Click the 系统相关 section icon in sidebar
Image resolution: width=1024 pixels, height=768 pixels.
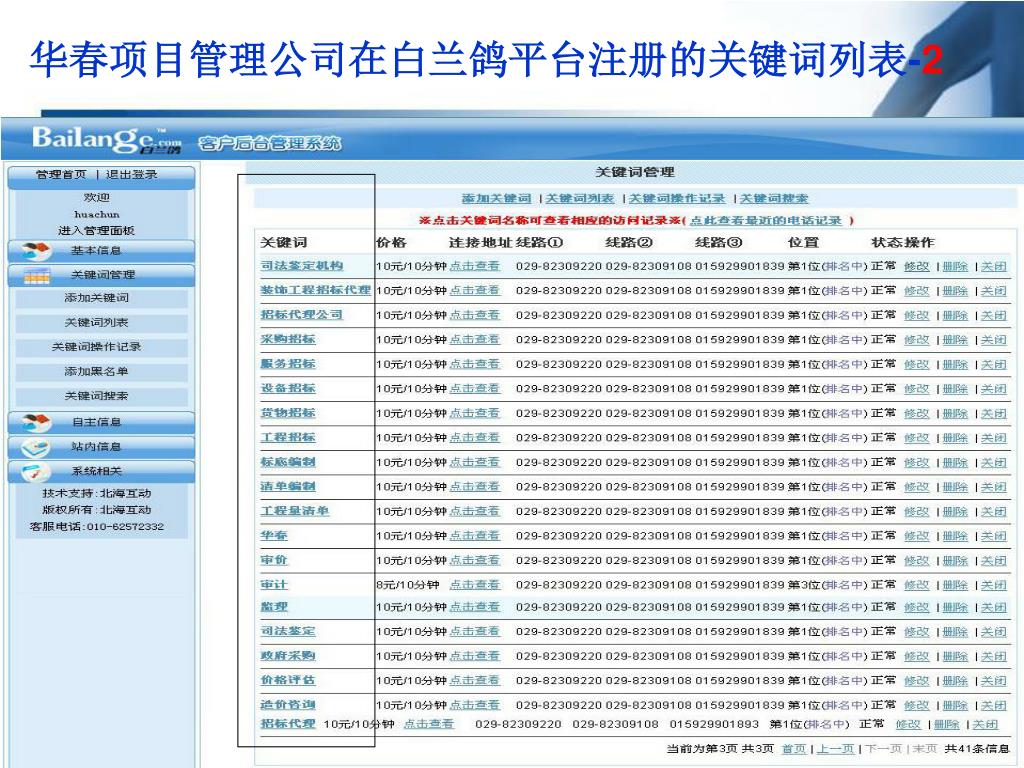[x=37, y=471]
